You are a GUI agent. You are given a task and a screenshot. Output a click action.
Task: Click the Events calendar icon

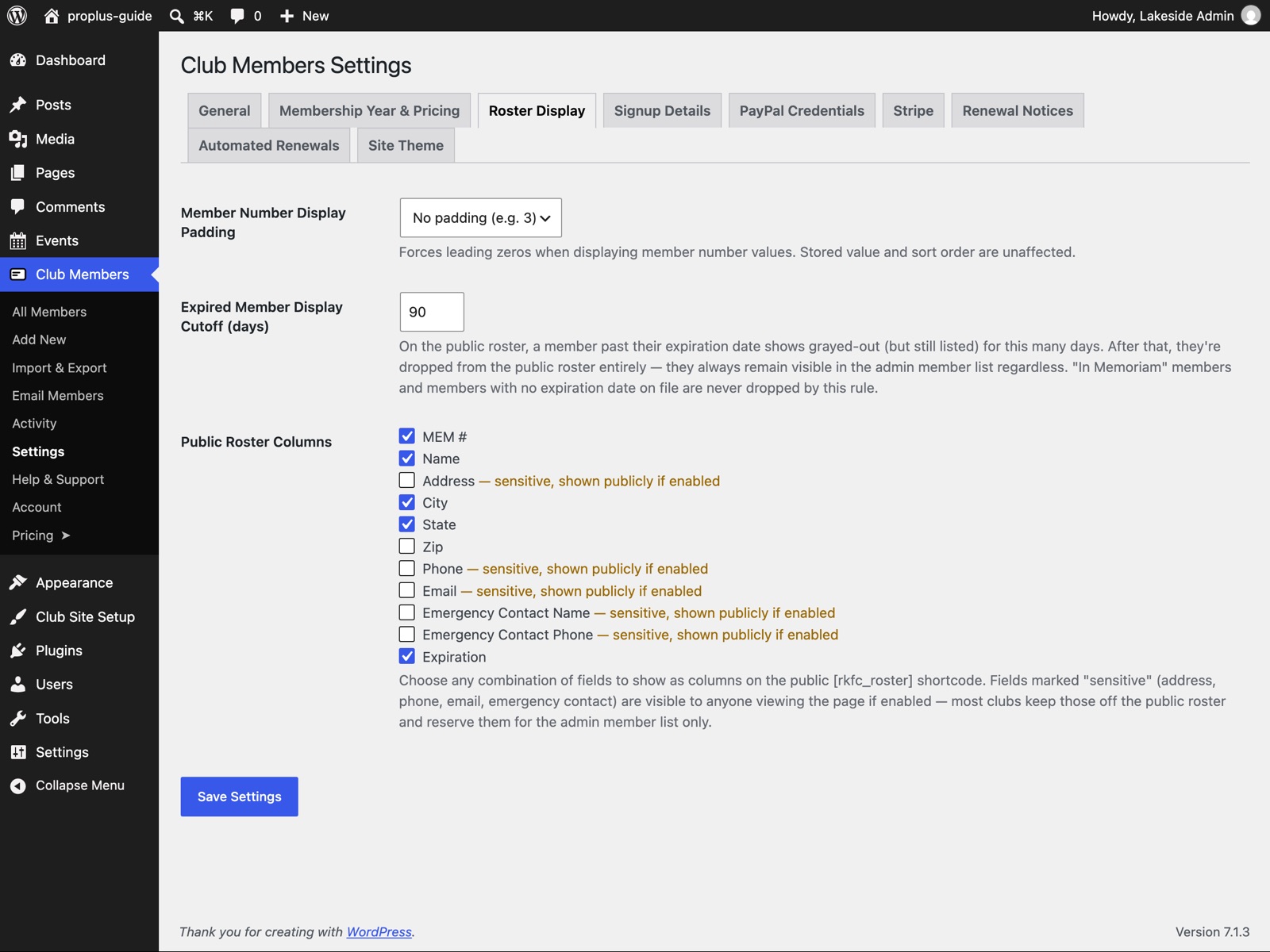pos(18,241)
